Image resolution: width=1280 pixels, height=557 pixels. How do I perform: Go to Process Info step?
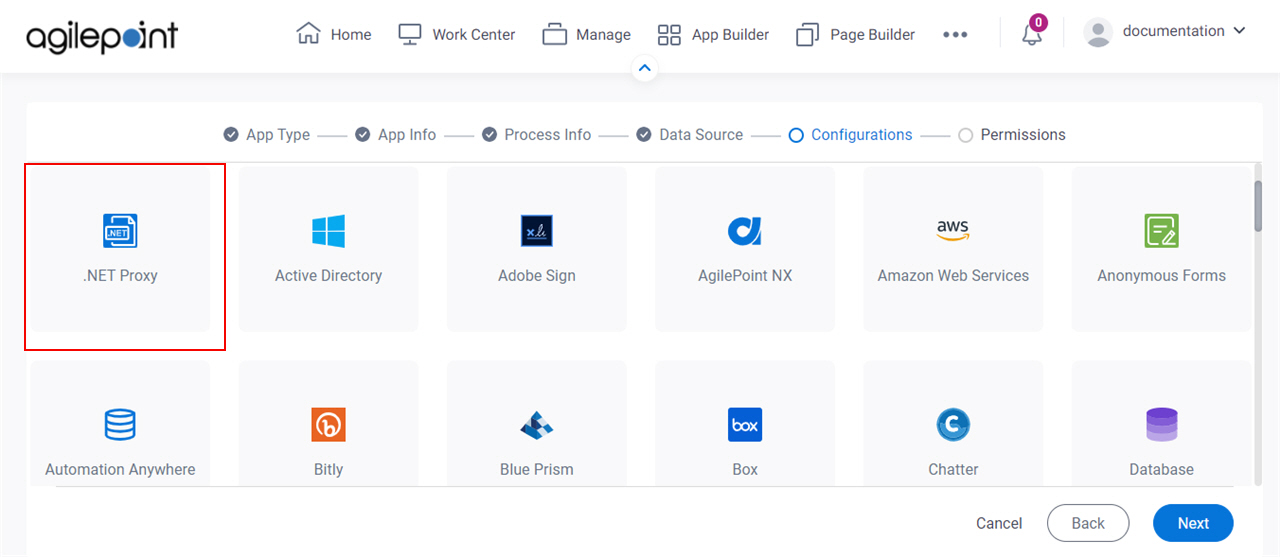pos(536,134)
